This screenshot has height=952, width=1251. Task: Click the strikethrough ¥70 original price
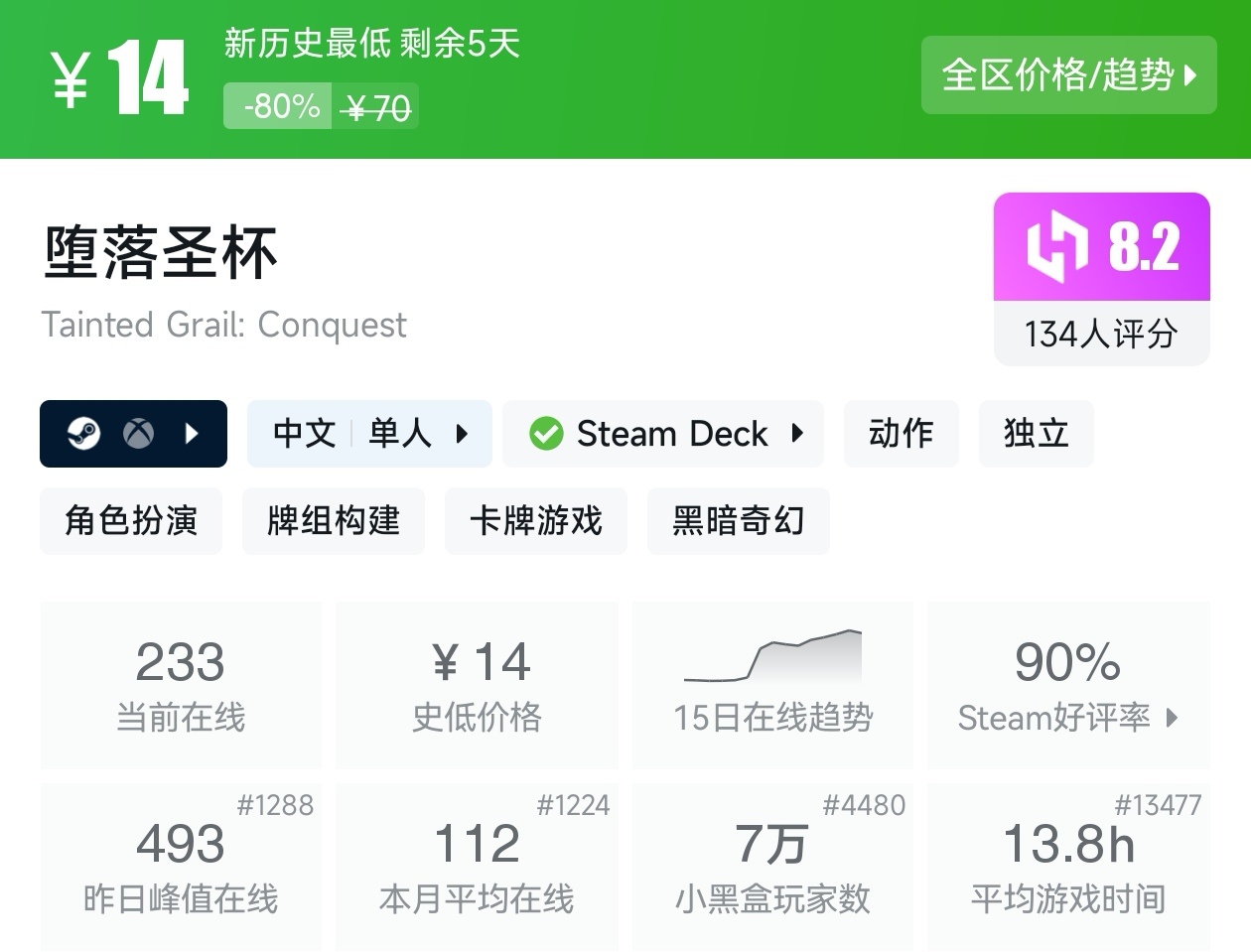[x=375, y=107]
